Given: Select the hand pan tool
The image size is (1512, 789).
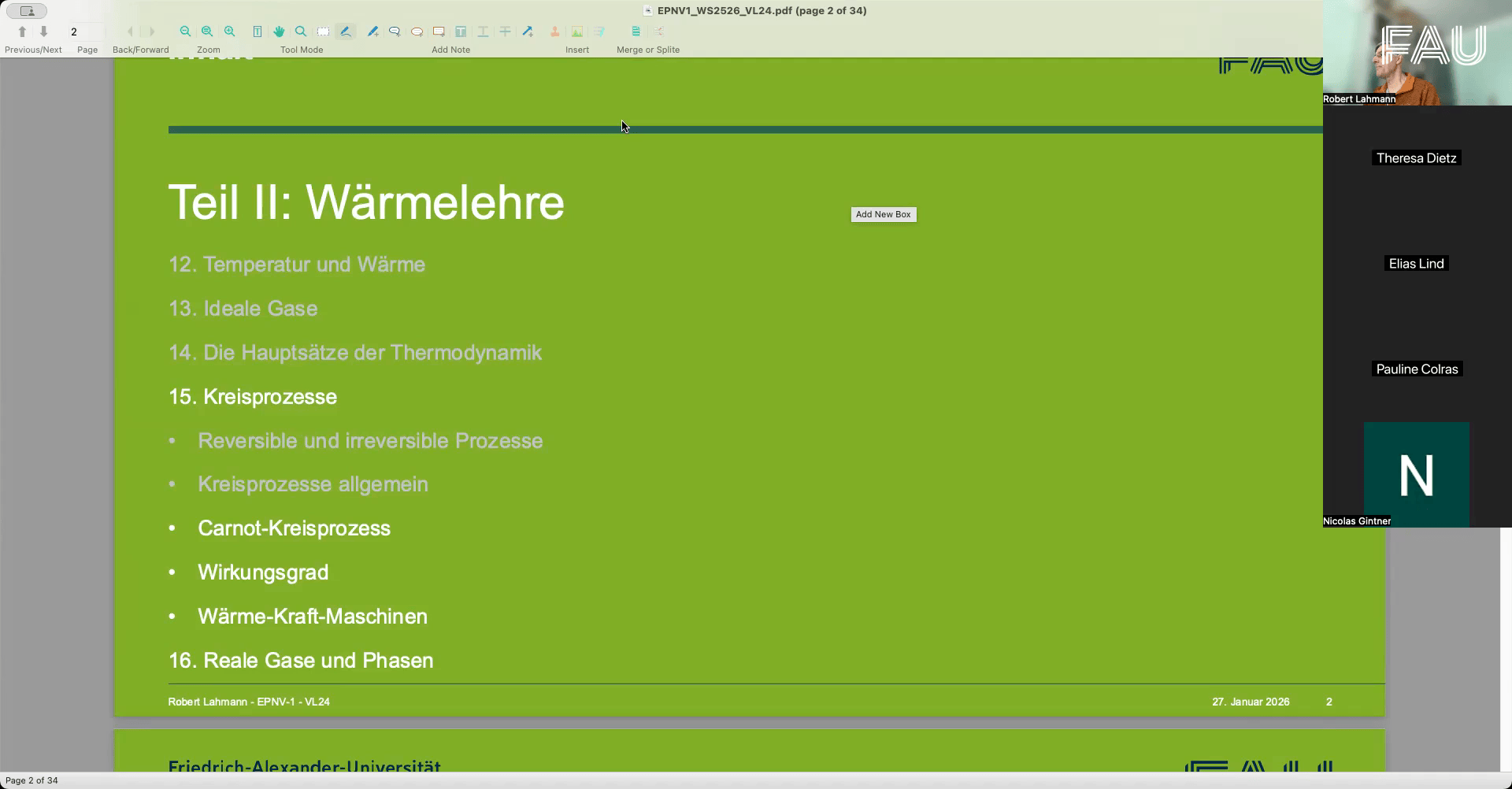Looking at the screenshot, I should coord(279,31).
